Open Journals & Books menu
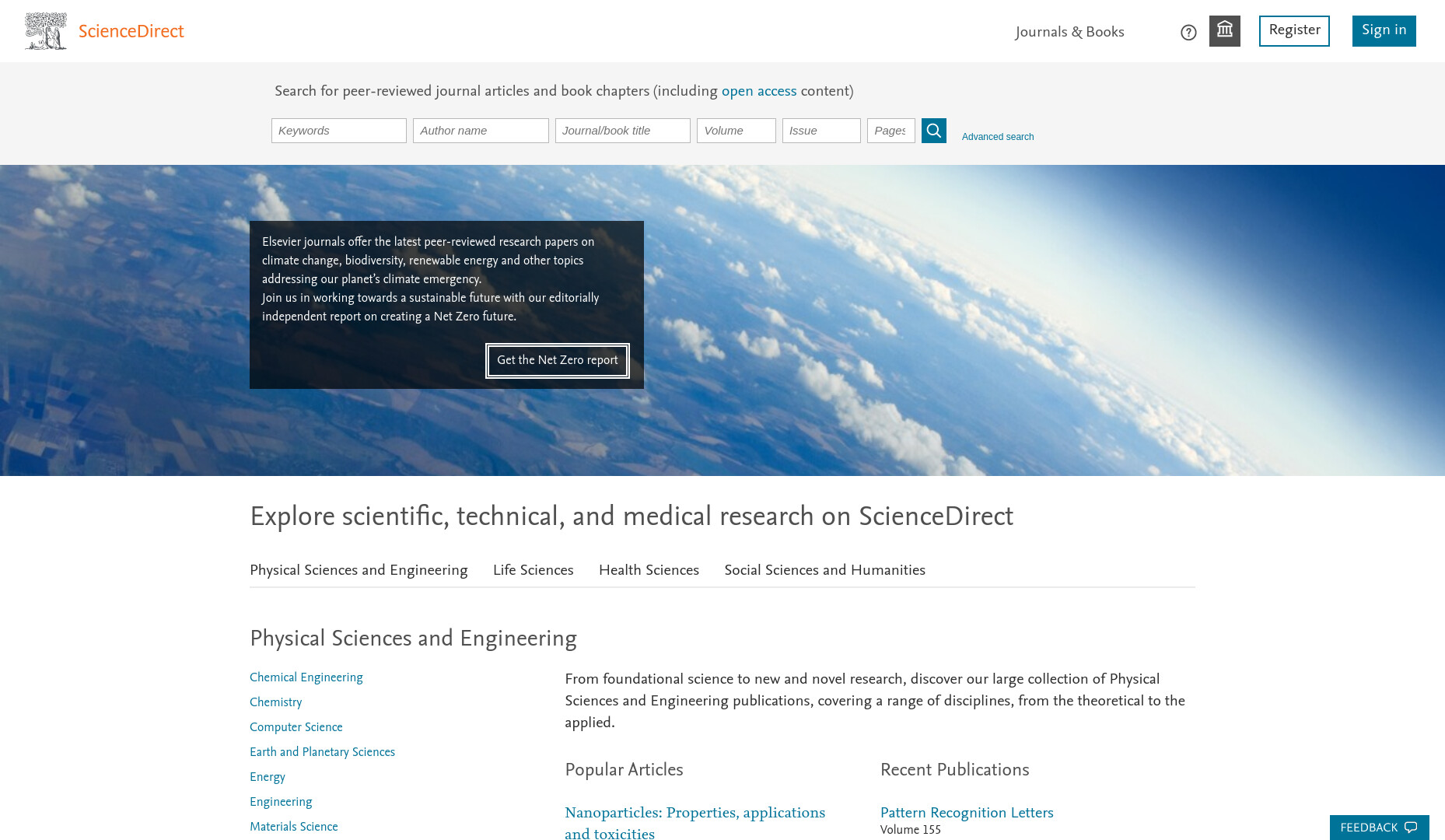Image resolution: width=1445 pixels, height=840 pixels. (1069, 32)
